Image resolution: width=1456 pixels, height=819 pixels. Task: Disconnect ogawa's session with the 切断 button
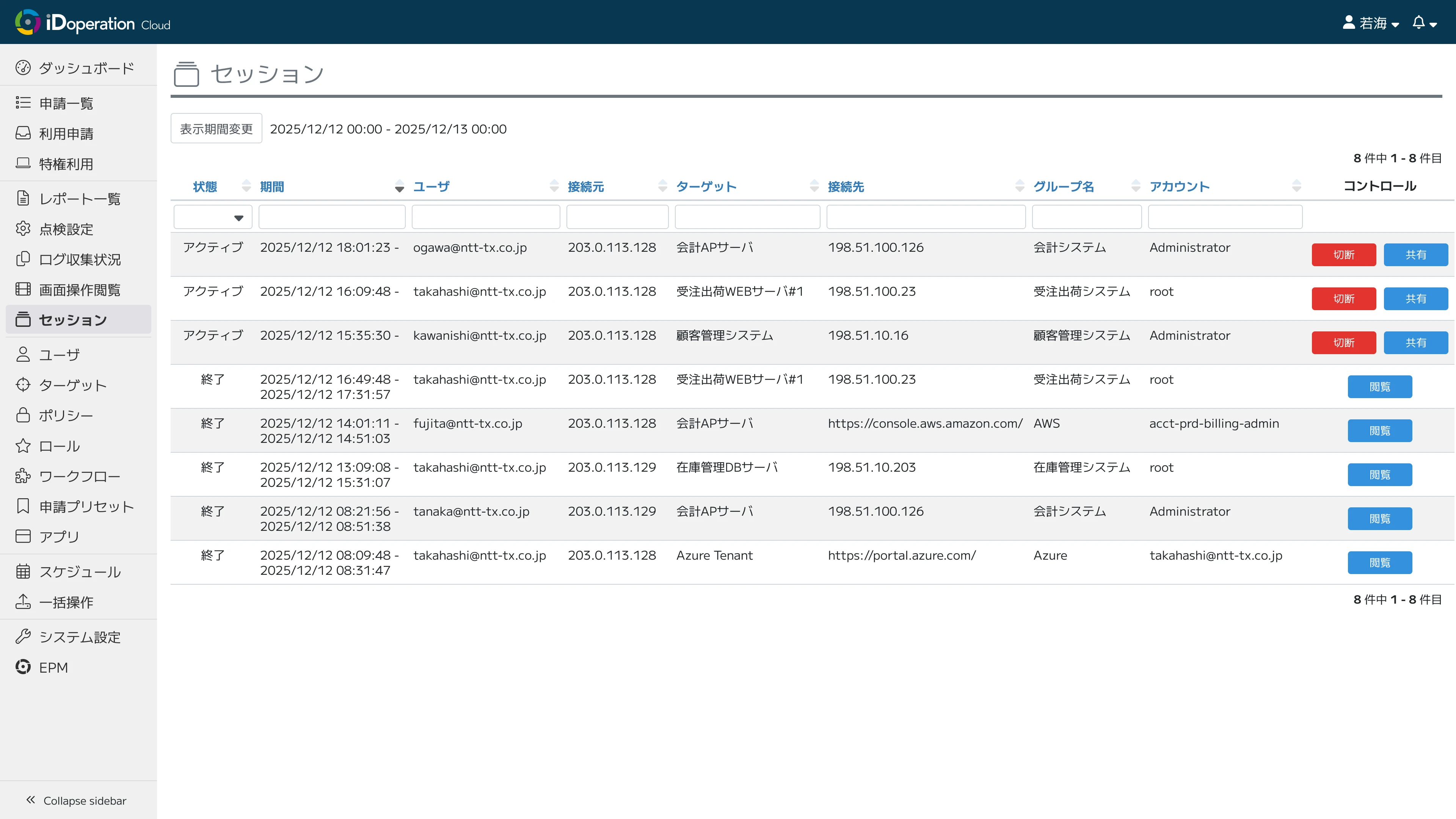[1343, 254]
